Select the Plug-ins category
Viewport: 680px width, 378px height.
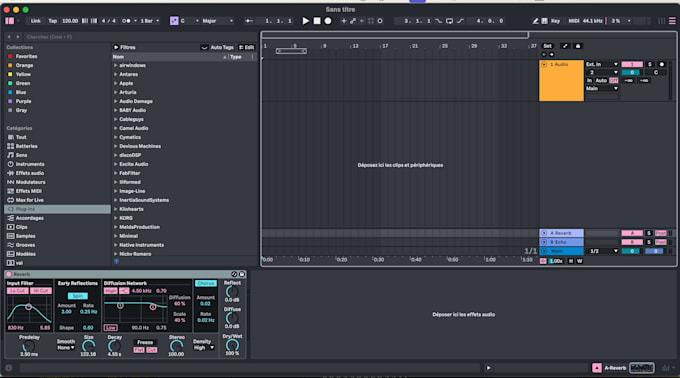(57, 209)
